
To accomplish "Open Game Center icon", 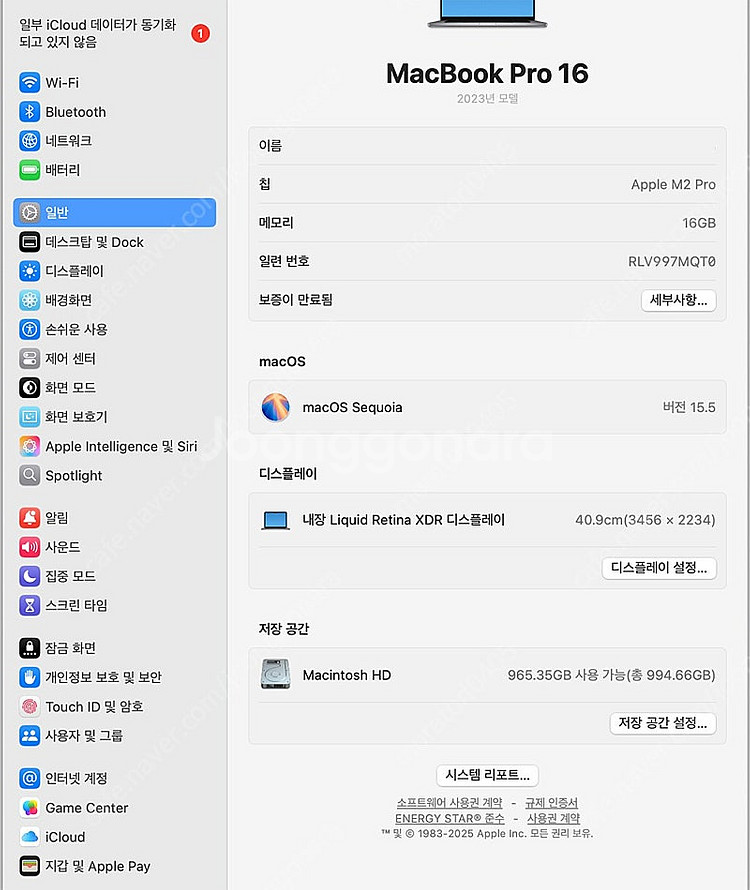I will pos(30,807).
